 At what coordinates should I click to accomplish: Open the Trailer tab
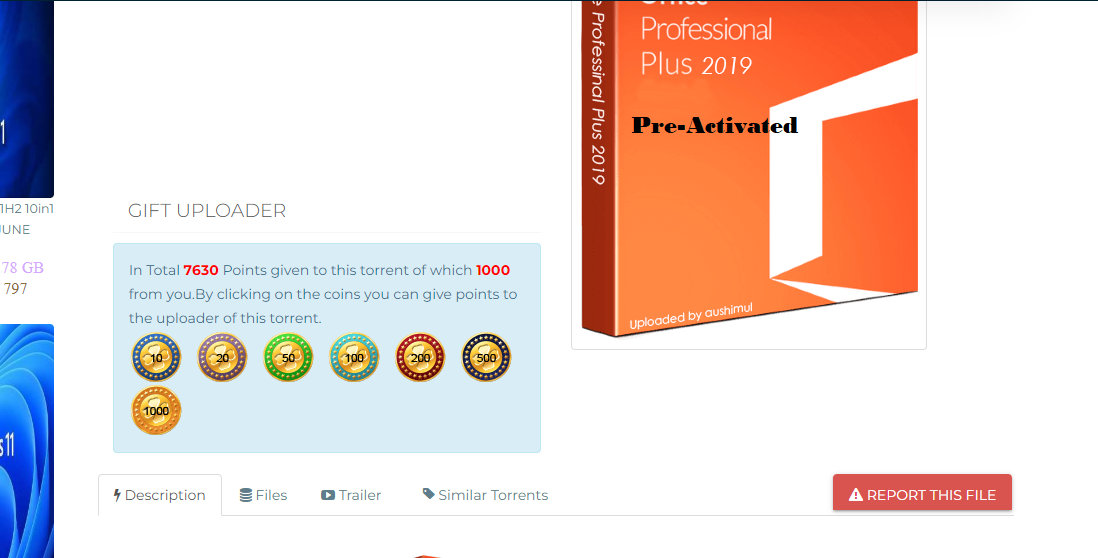(x=351, y=495)
